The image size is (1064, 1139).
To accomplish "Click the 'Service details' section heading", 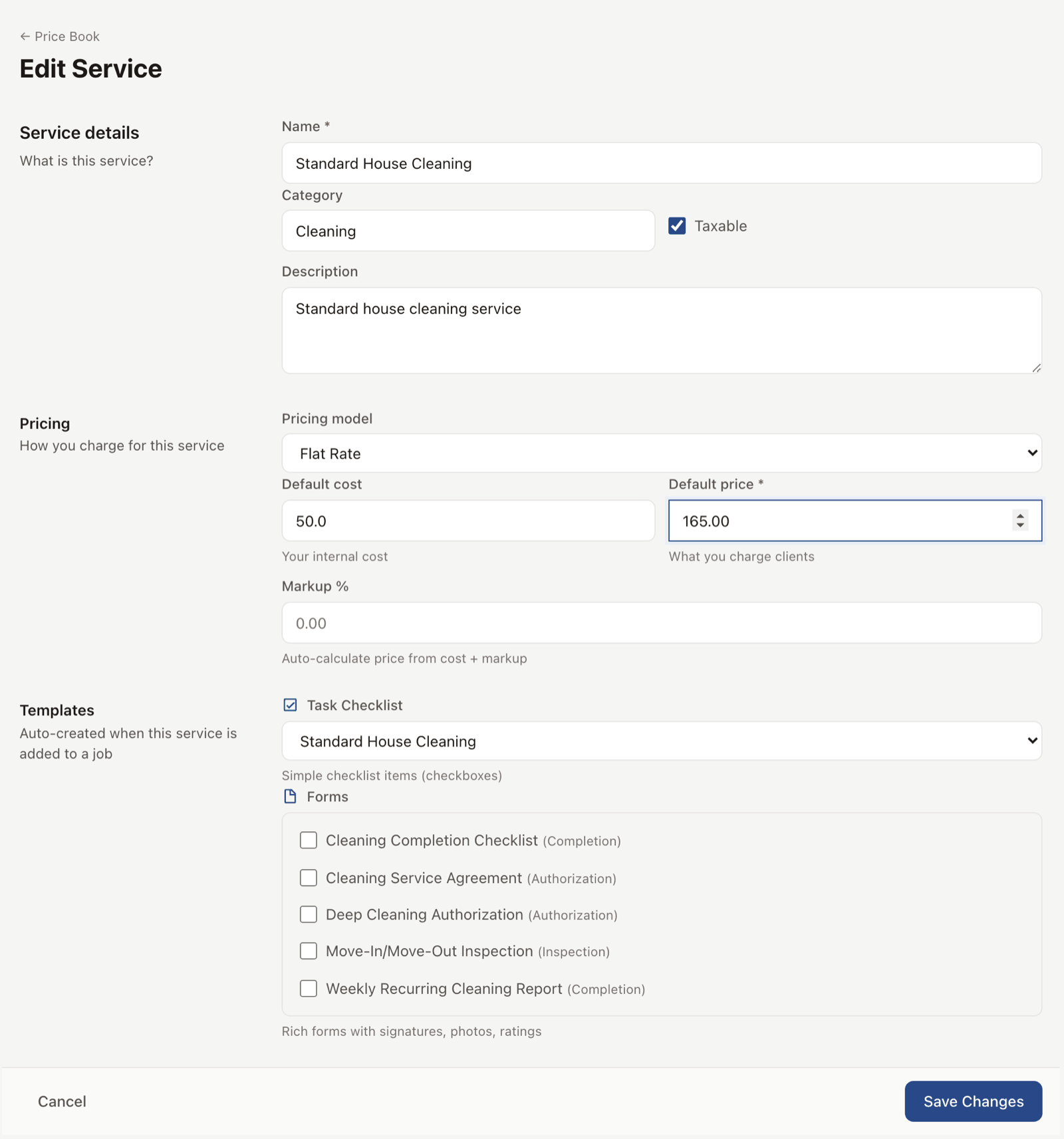I will click(79, 133).
